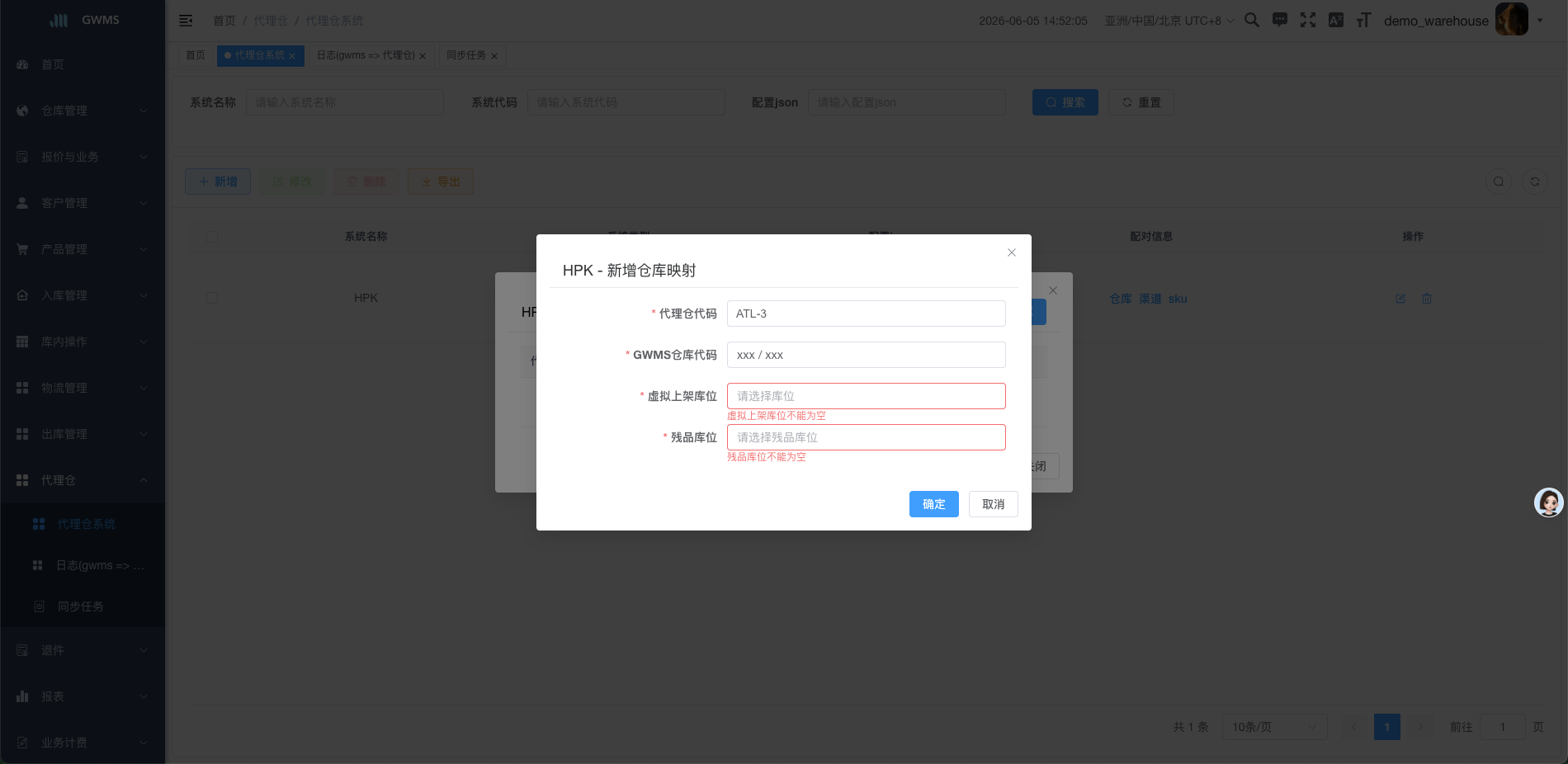Open the 10条/页 page size dropdown

(1275, 727)
